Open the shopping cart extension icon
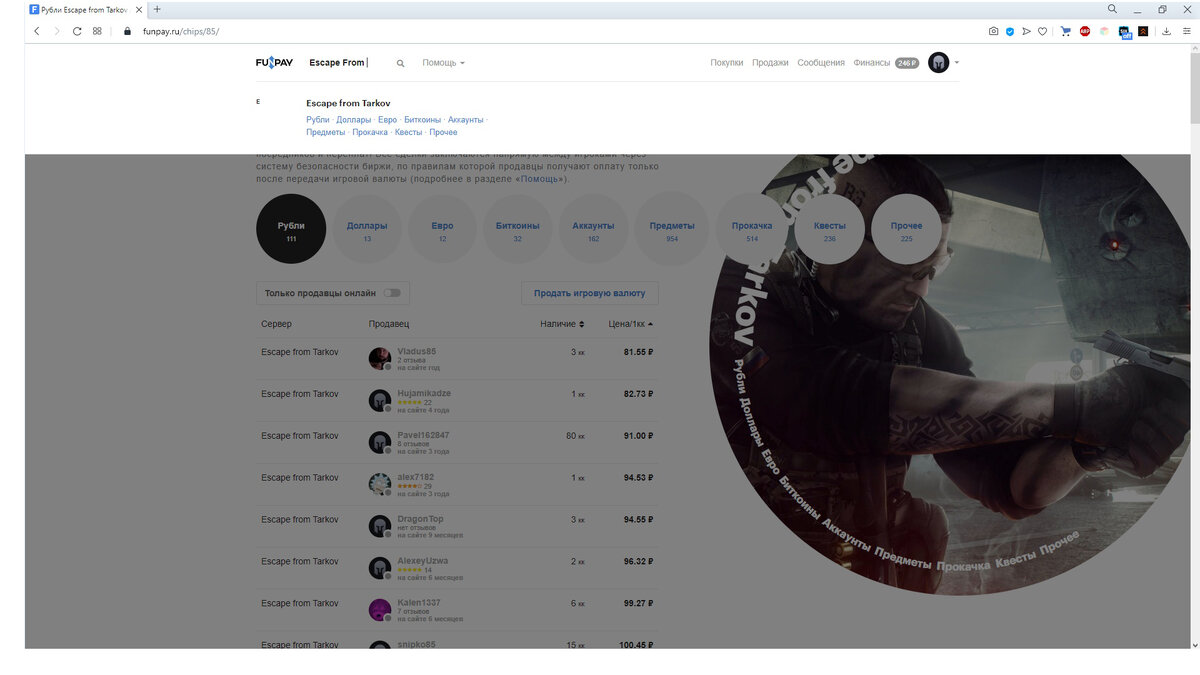Screen dimensions: 1200x675 [x=1066, y=31]
